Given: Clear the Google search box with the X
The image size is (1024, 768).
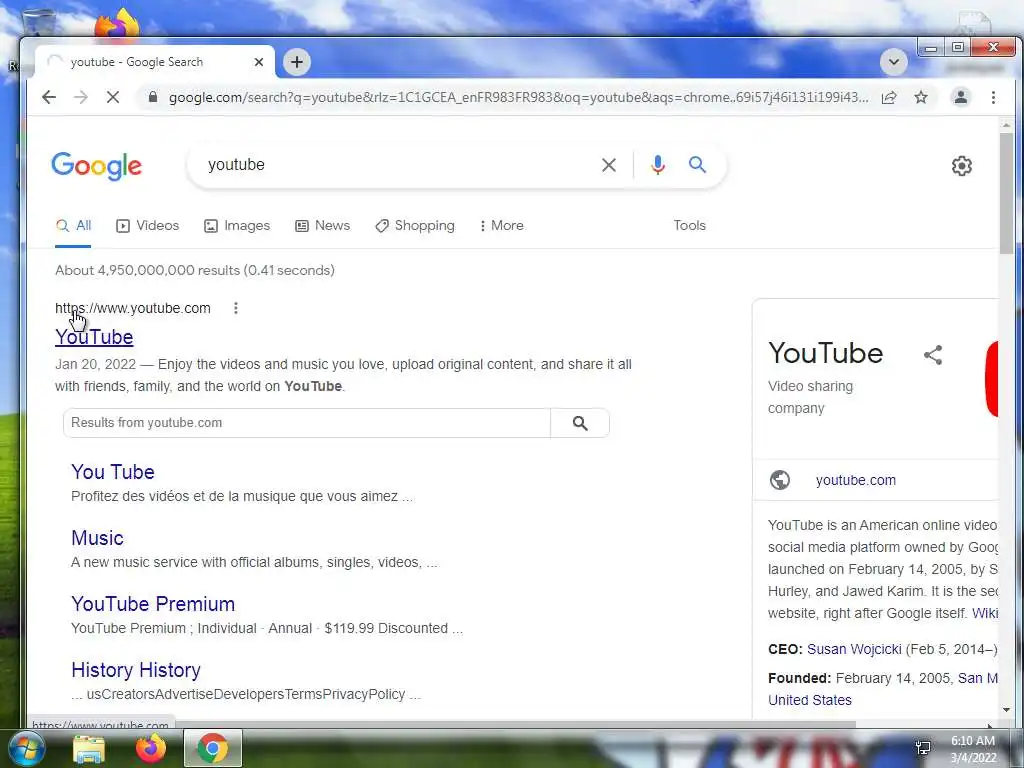Looking at the screenshot, I should point(609,165).
